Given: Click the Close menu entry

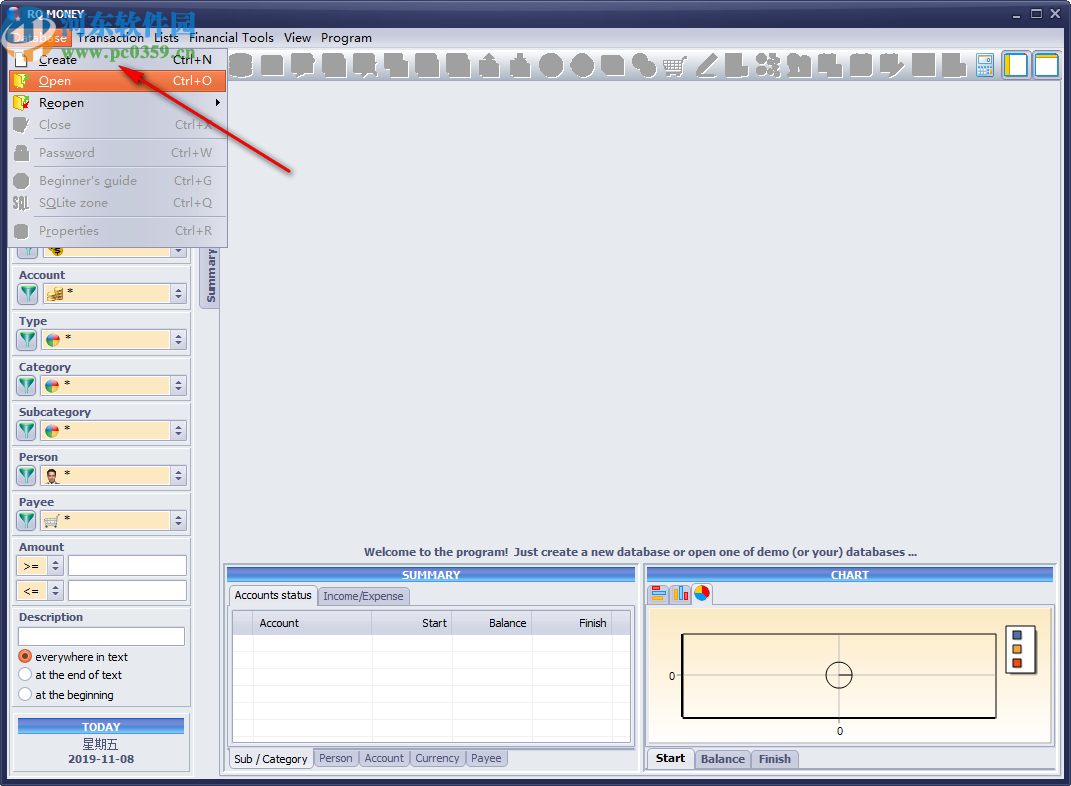Looking at the screenshot, I should 117,125.
